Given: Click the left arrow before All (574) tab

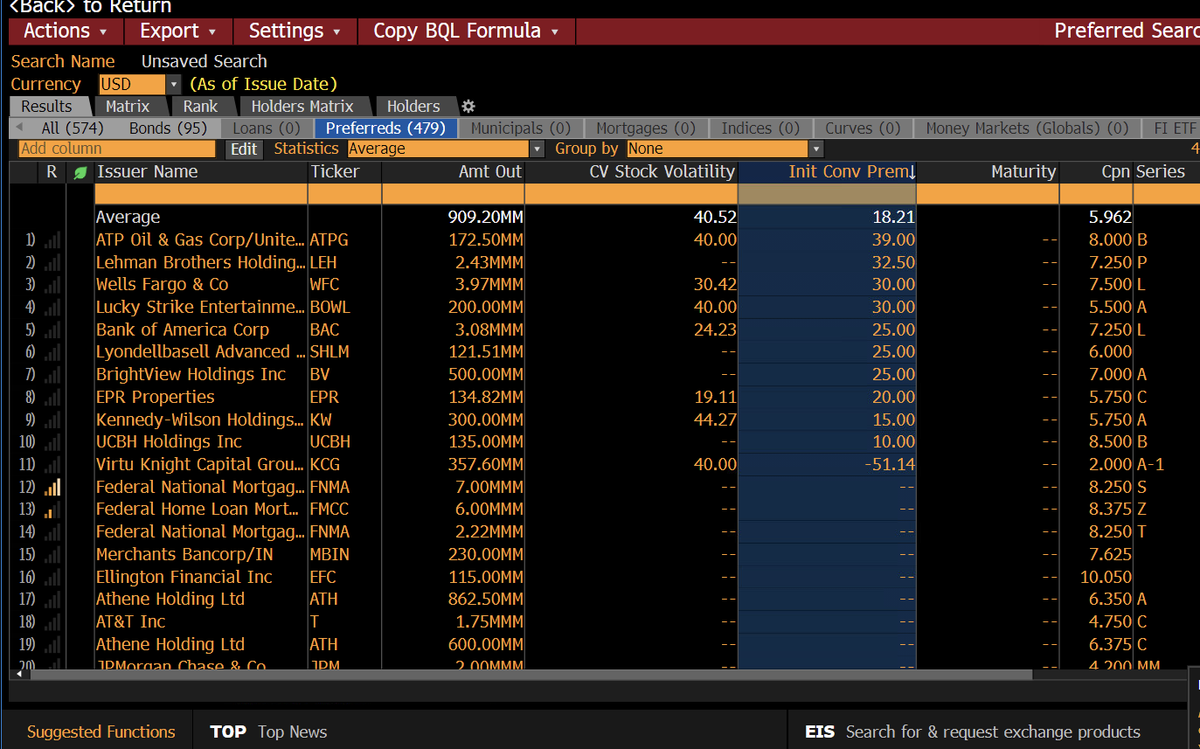Looking at the screenshot, I should pos(17,128).
